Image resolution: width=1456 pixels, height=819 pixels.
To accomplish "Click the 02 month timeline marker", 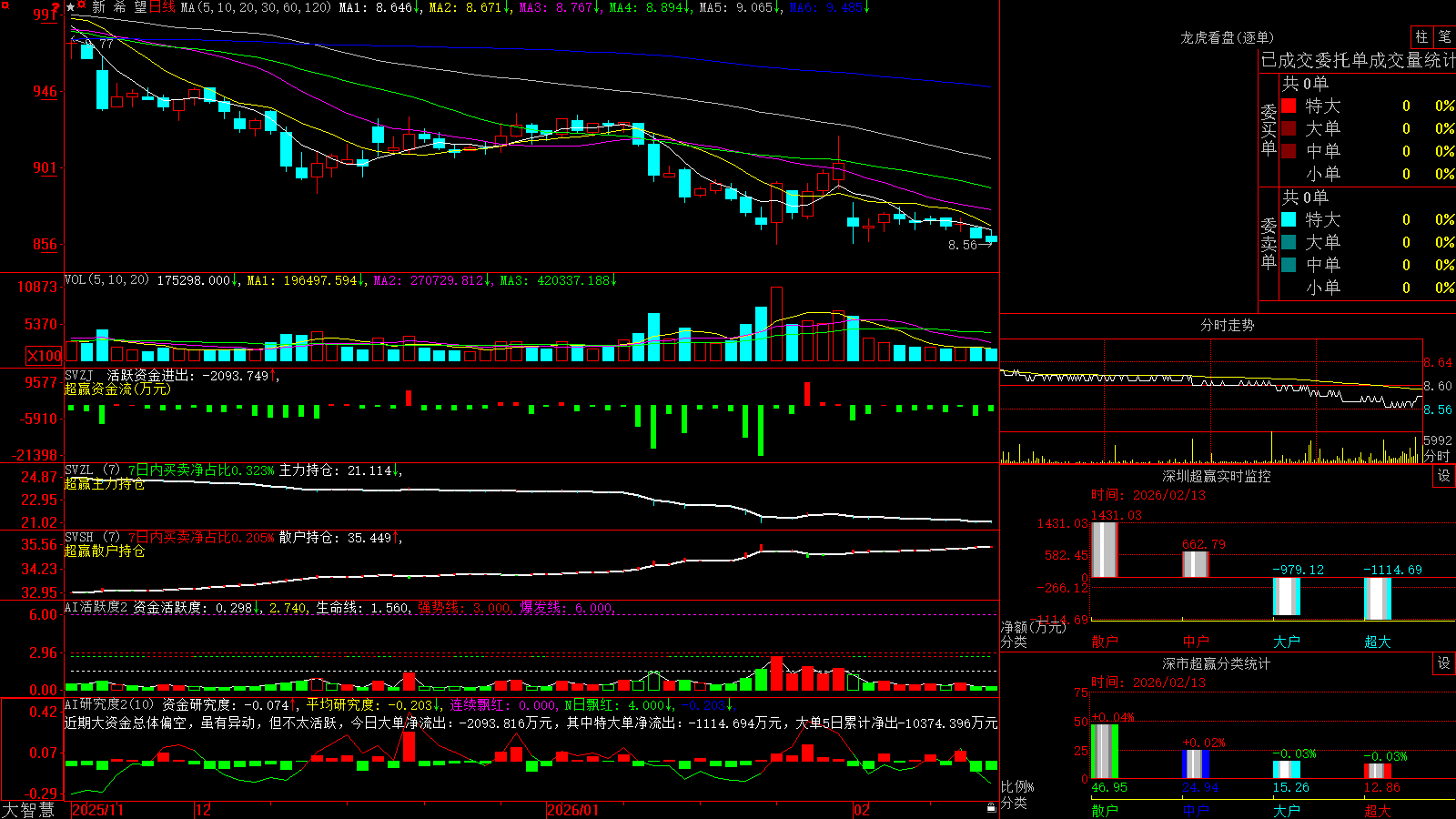I will pos(861,810).
